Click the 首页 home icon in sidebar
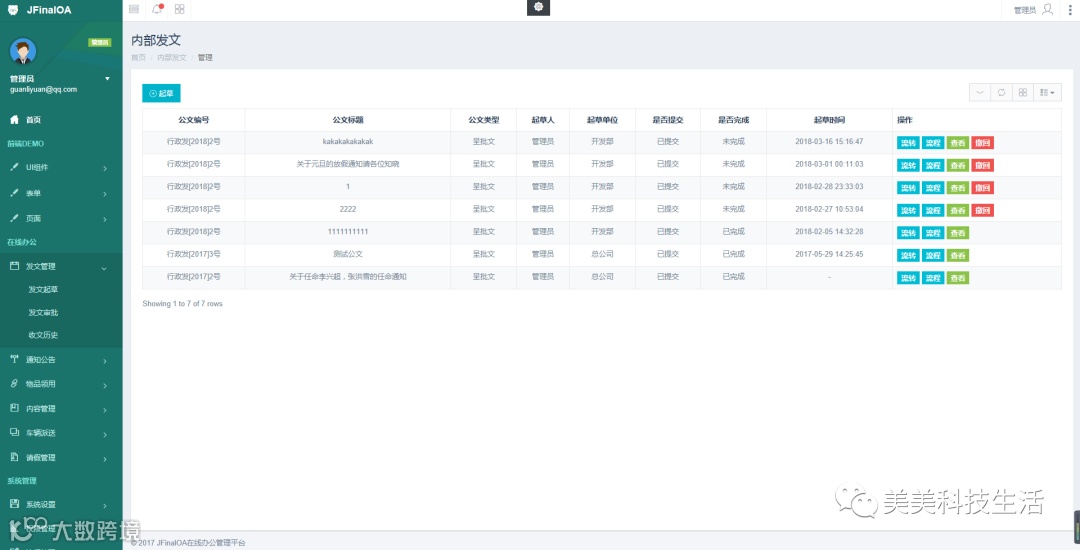Image resolution: width=1080 pixels, height=550 pixels. coord(14,120)
